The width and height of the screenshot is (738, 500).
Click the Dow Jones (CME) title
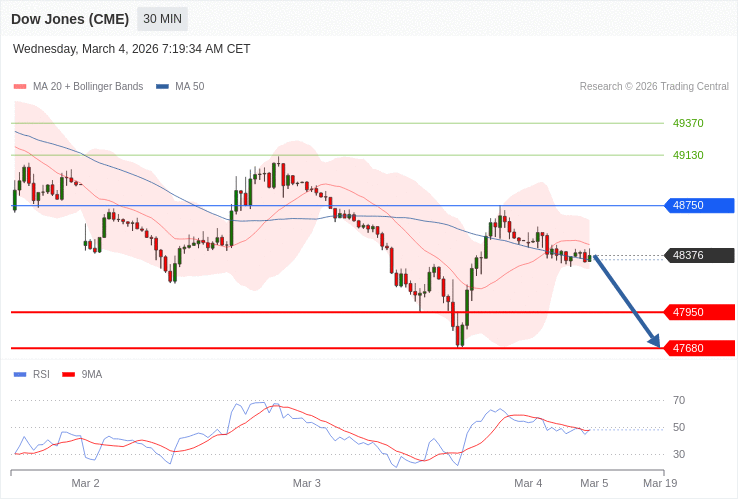pyautogui.click(x=69, y=19)
